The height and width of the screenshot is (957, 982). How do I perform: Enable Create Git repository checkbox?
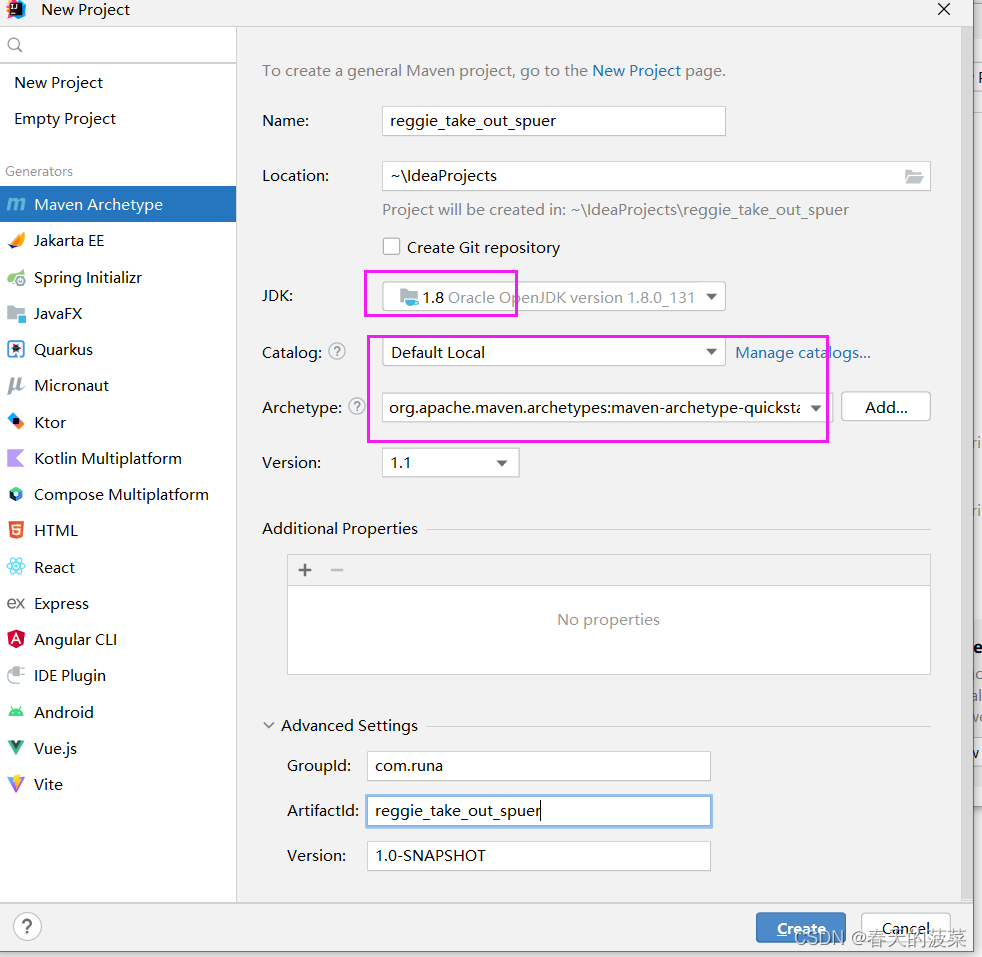[391, 247]
